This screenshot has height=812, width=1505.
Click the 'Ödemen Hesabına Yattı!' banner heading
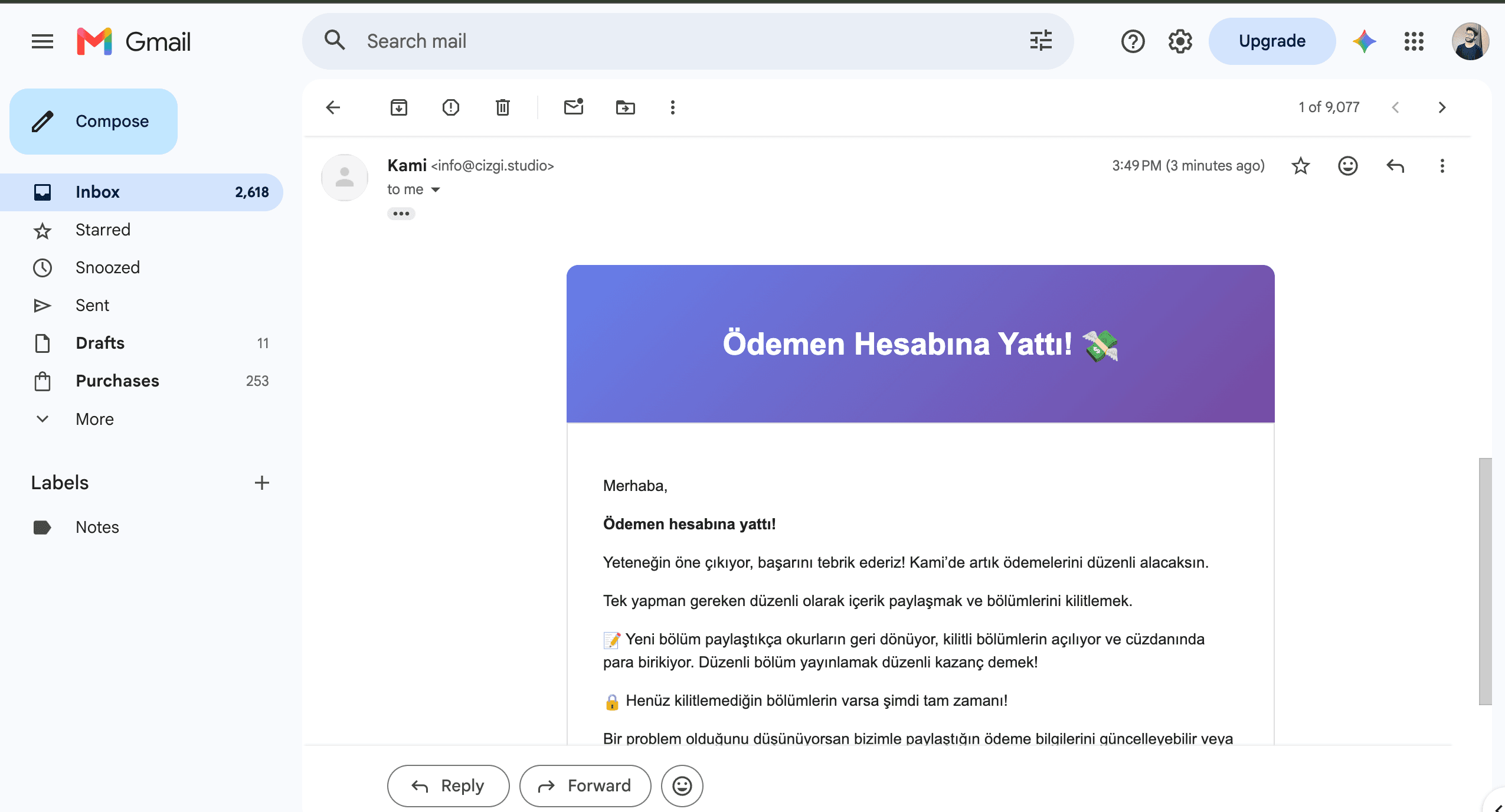tap(920, 344)
